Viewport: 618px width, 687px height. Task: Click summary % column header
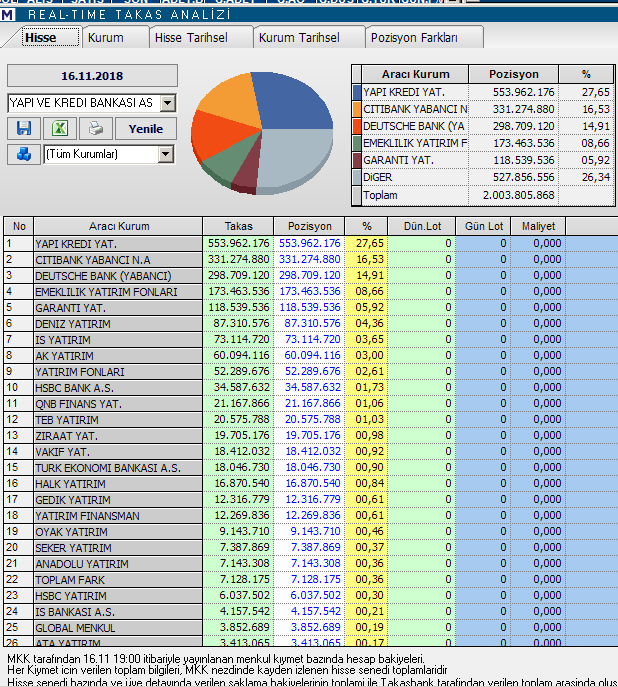(x=586, y=74)
